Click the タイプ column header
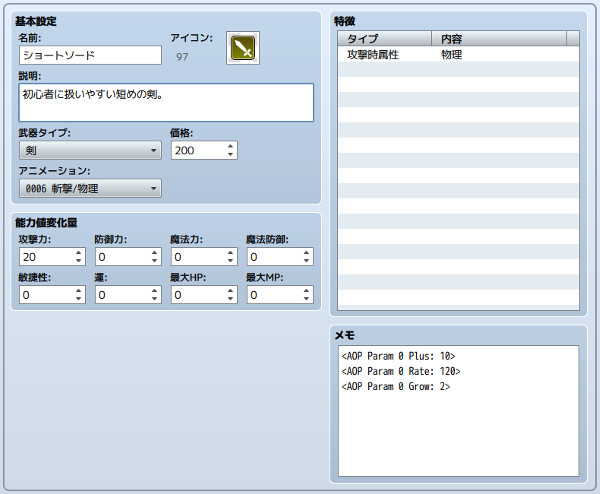Screen dimensions: 600x494 385,39
